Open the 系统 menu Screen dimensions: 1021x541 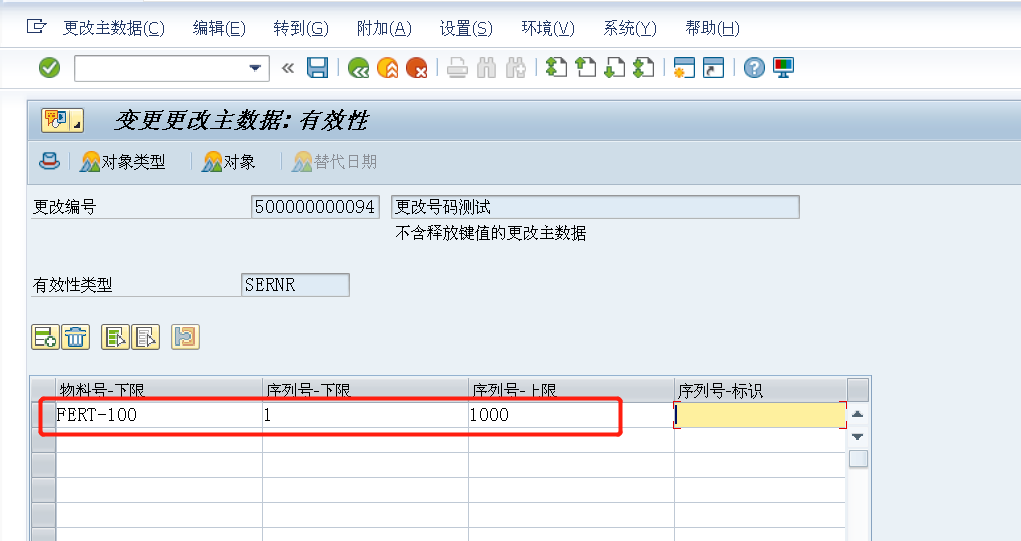pyautogui.click(x=630, y=28)
